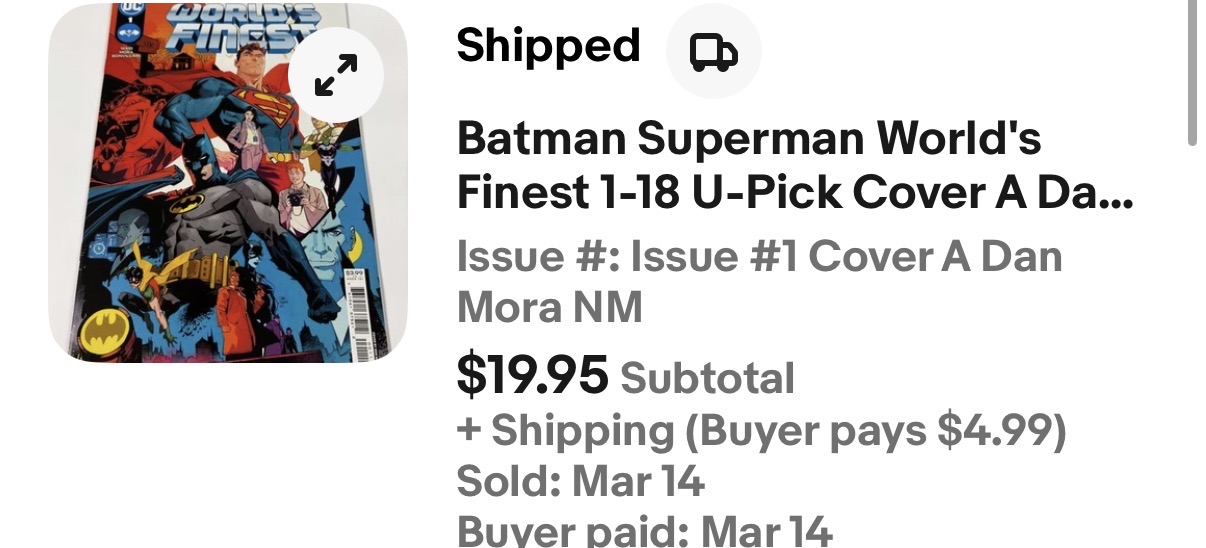
Task: Click the Sold: Mar 14 date
Action: point(581,482)
